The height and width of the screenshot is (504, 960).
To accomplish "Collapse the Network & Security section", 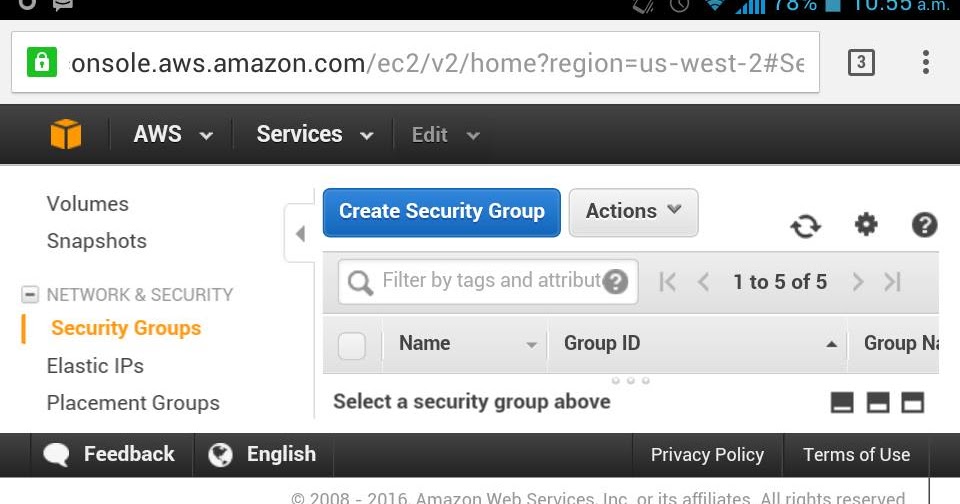I will (29, 295).
